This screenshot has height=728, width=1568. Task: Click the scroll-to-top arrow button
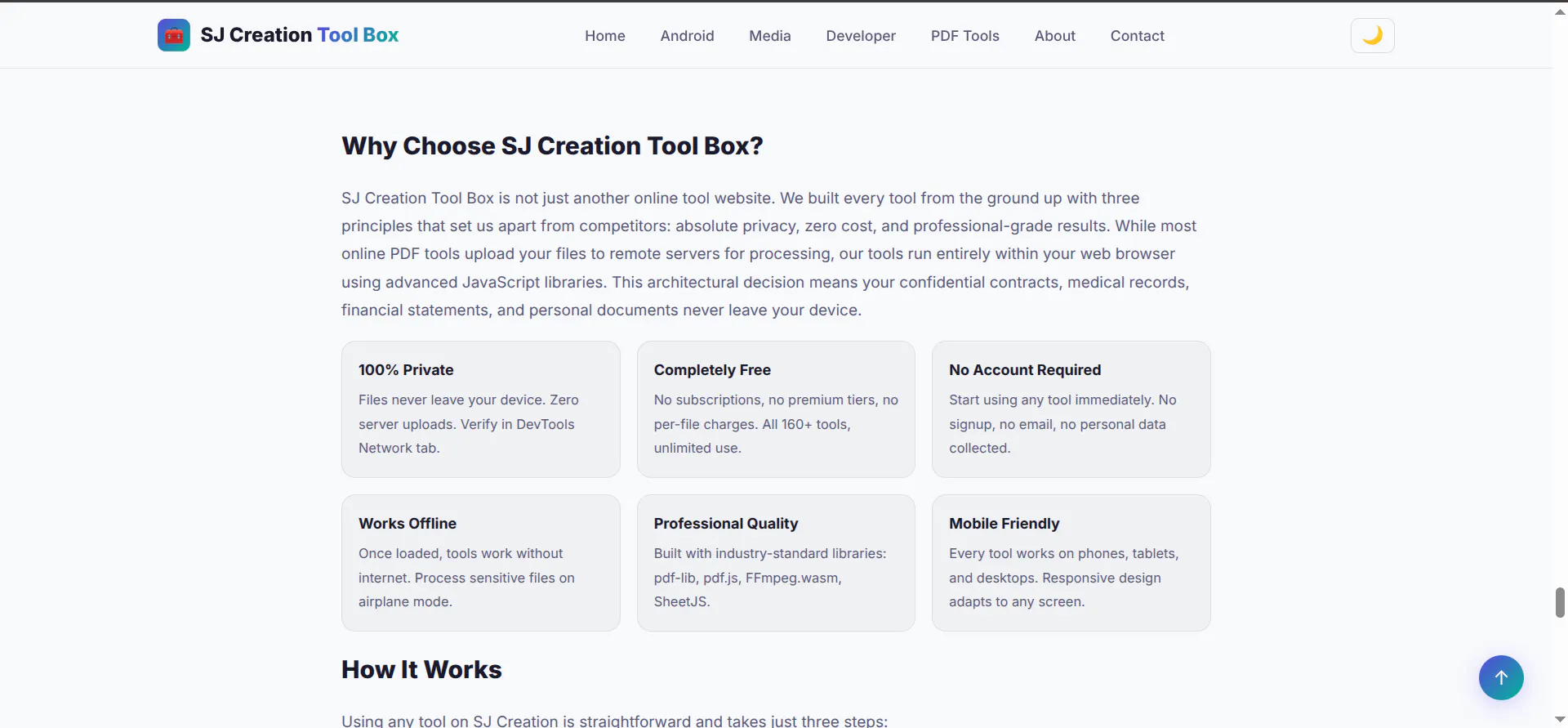click(1501, 677)
